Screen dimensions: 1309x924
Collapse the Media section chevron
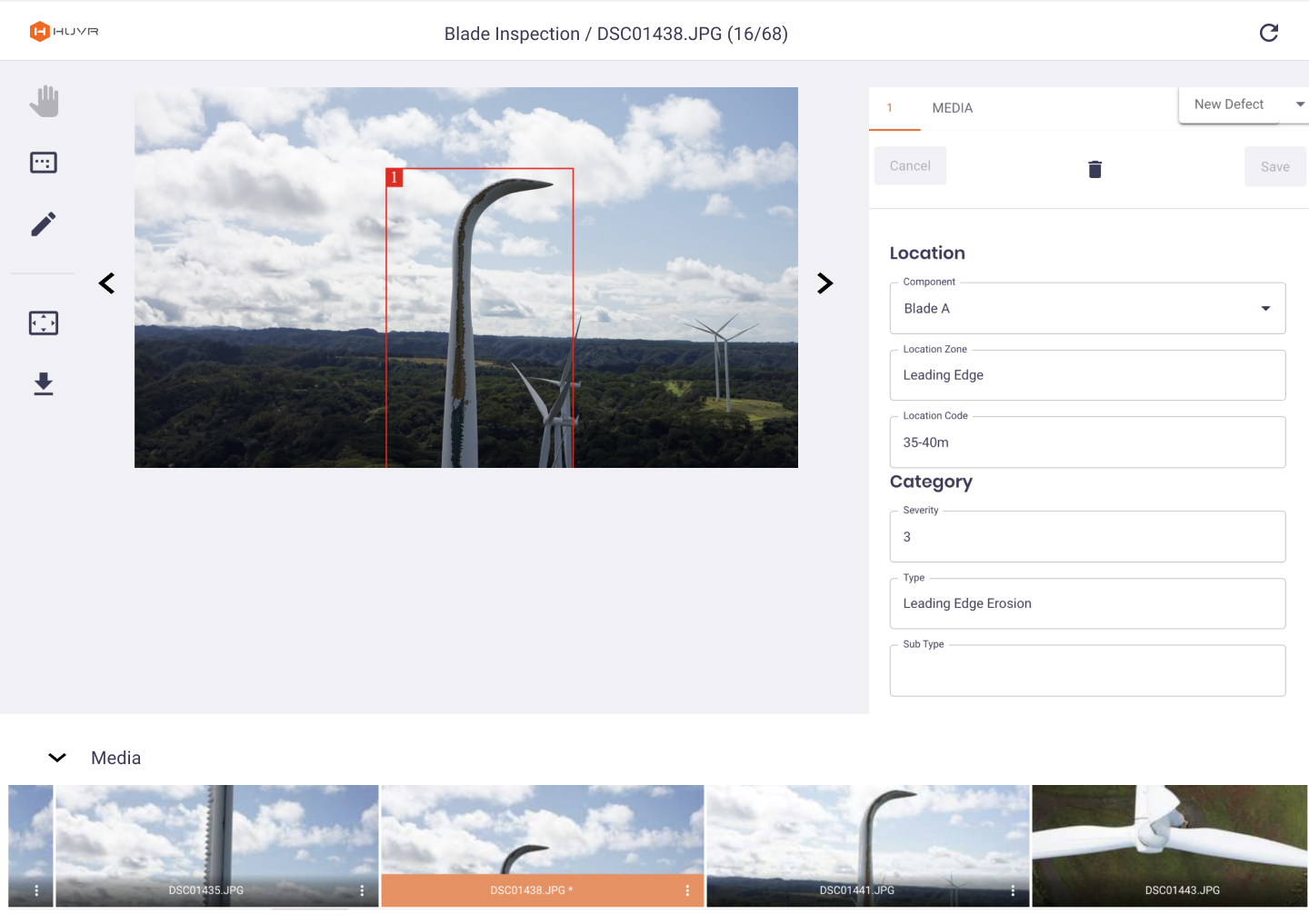point(57,758)
